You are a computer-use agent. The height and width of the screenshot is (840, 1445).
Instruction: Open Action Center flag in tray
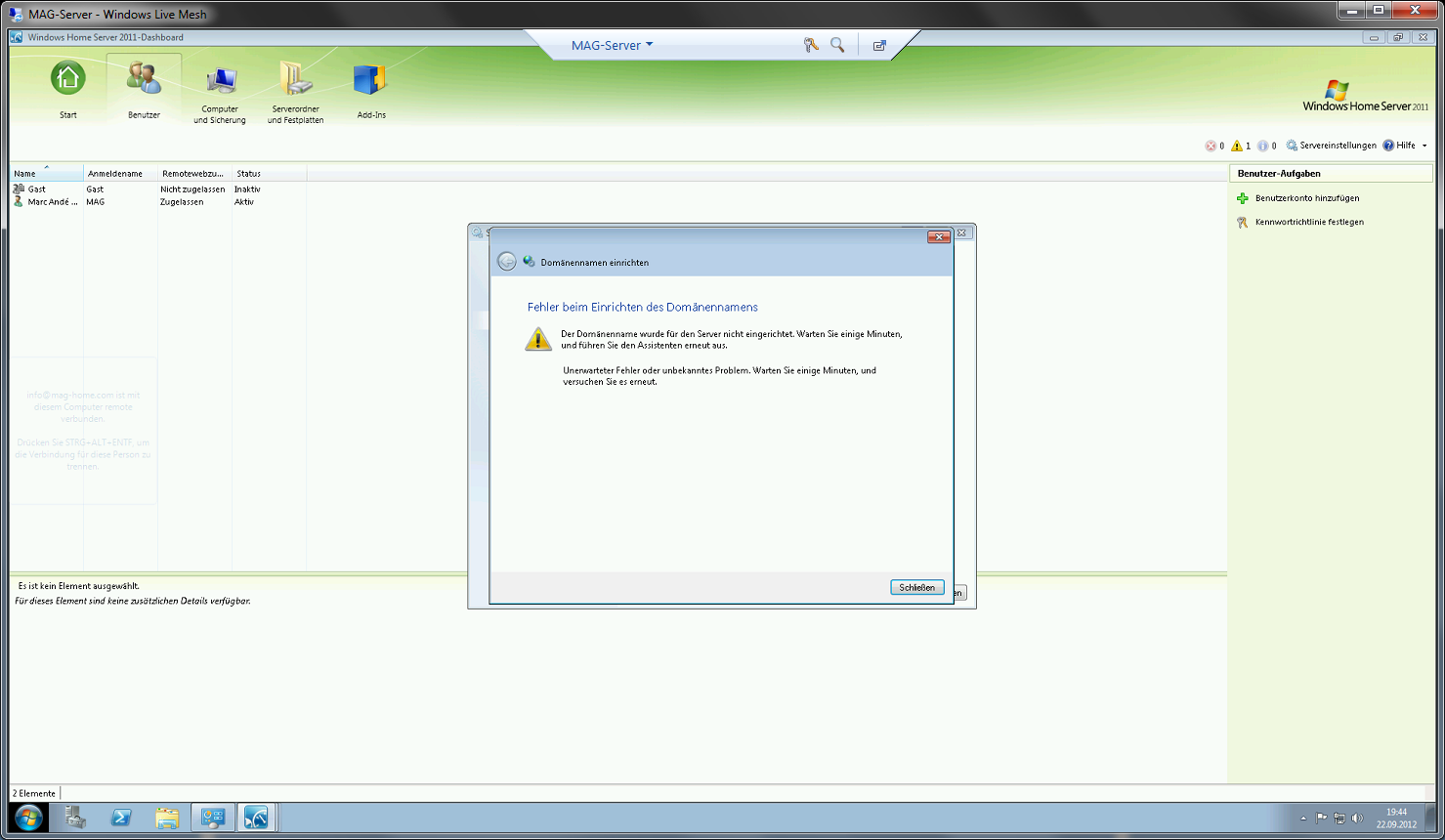(1322, 819)
